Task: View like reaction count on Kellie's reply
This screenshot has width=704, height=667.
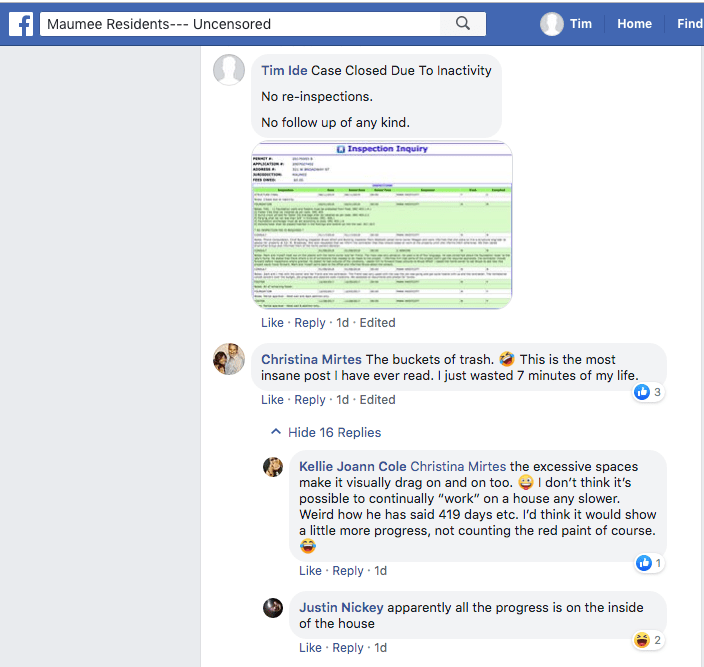Action: [650, 563]
